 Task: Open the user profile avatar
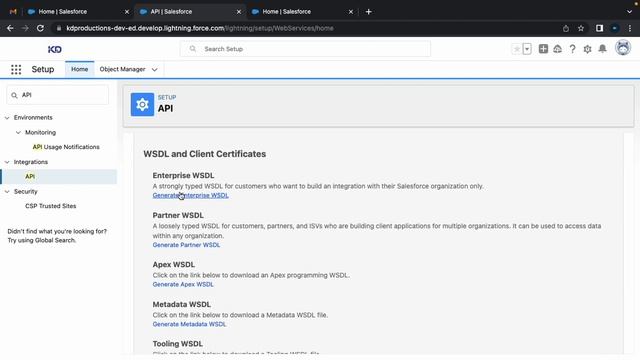pyautogui.click(x=623, y=48)
